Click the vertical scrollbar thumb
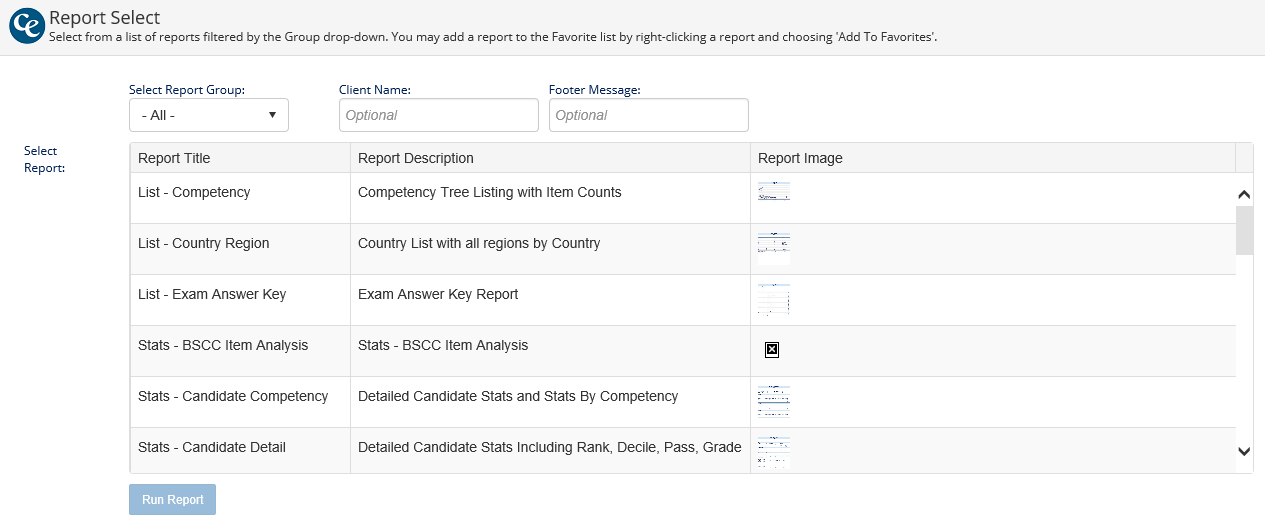Viewport: 1265px width, 528px height. [1244, 230]
